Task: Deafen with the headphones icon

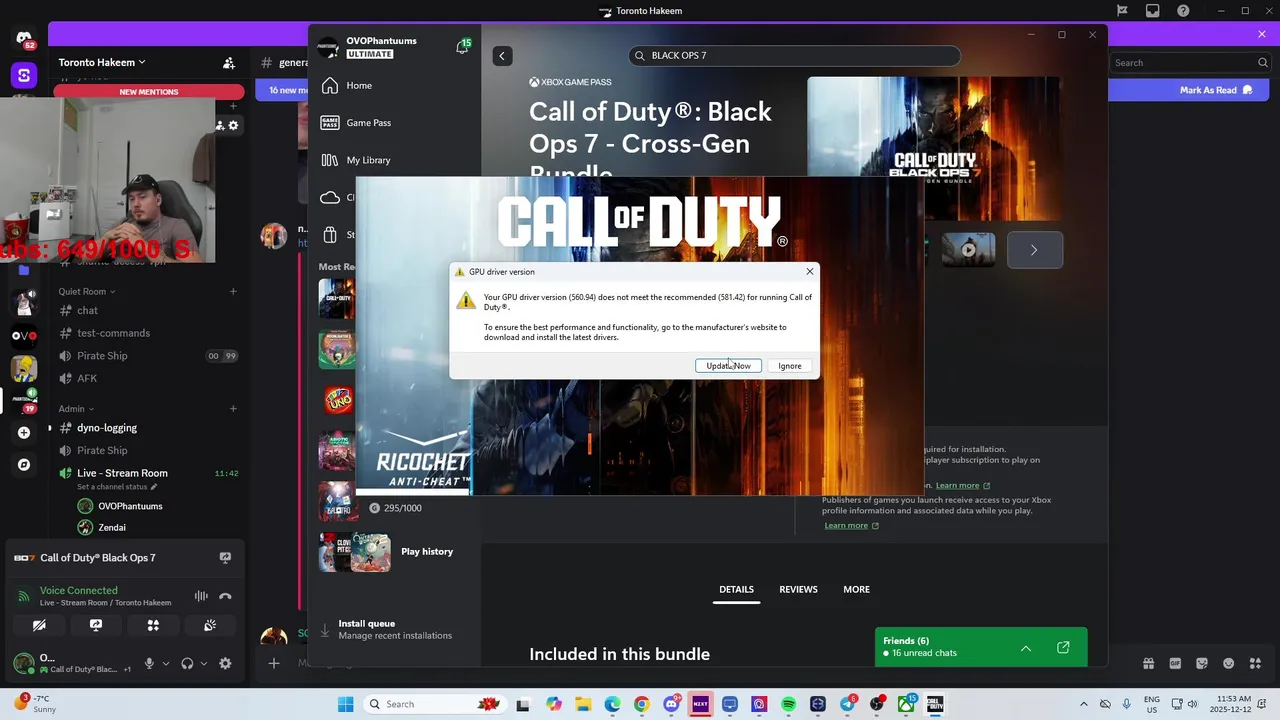Action: point(187,663)
